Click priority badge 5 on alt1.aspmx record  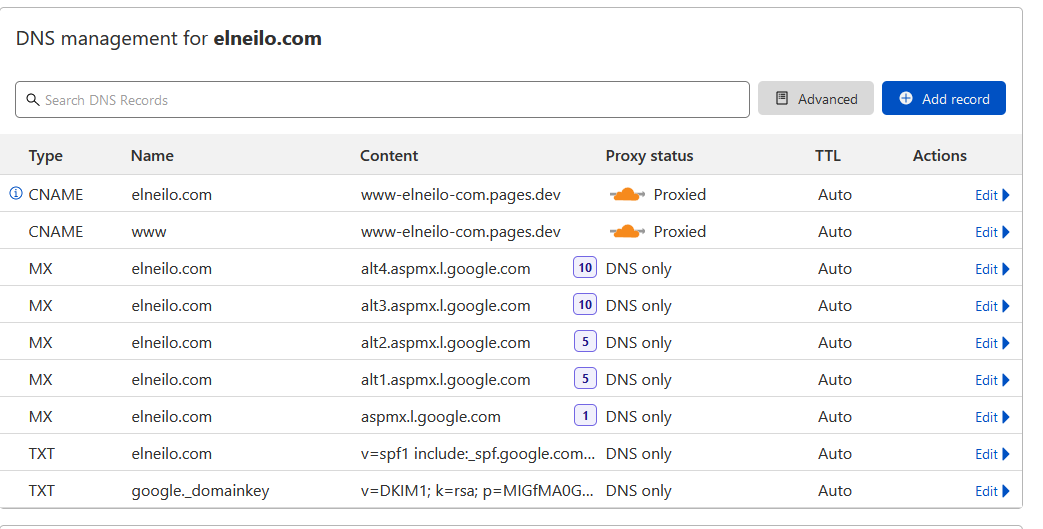[x=585, y=379]
